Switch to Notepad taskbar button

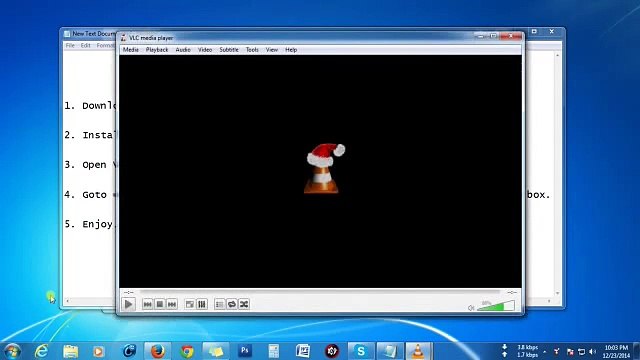390,351
